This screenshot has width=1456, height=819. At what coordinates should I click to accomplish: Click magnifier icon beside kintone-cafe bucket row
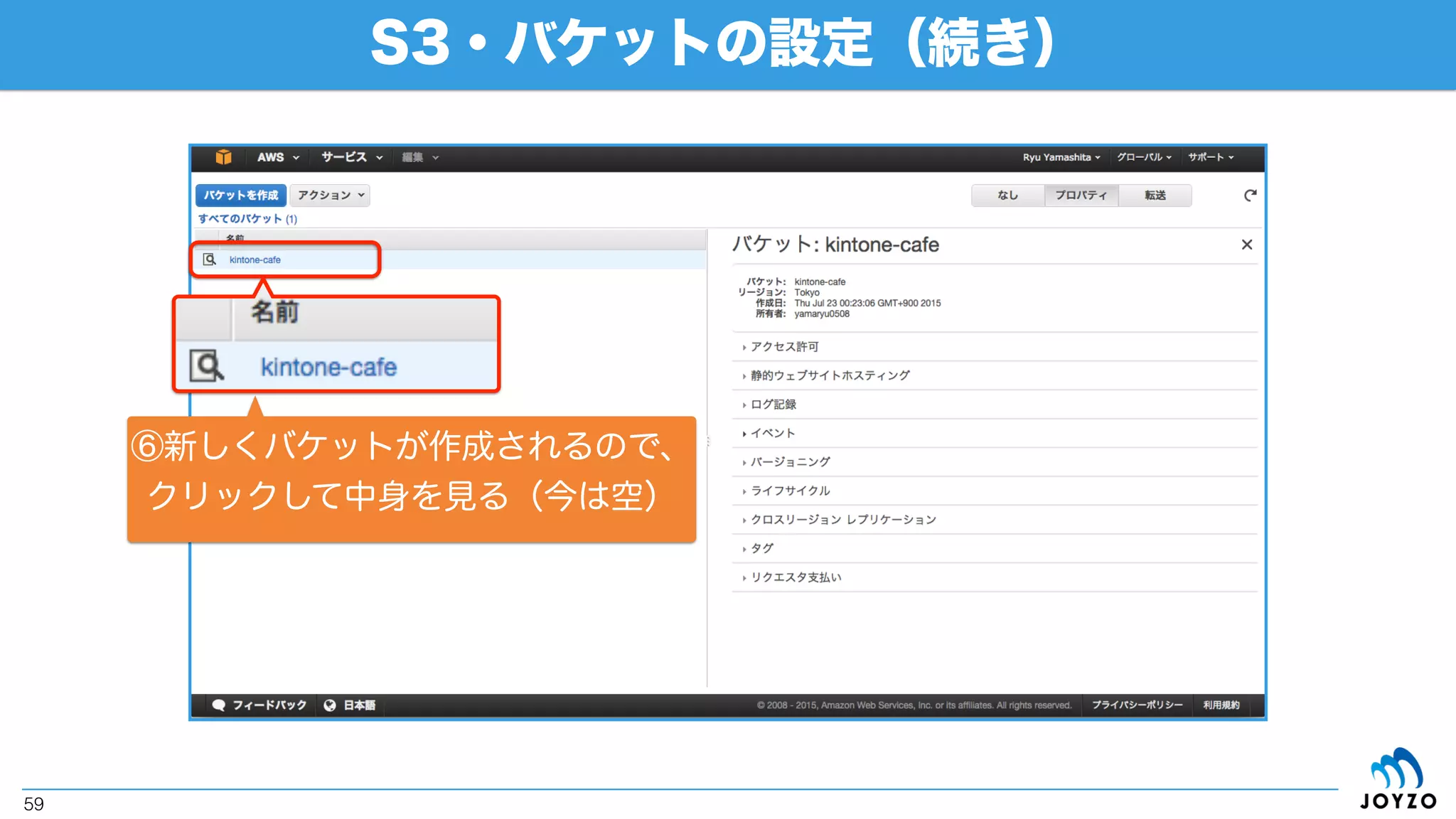tap(209, 259)
